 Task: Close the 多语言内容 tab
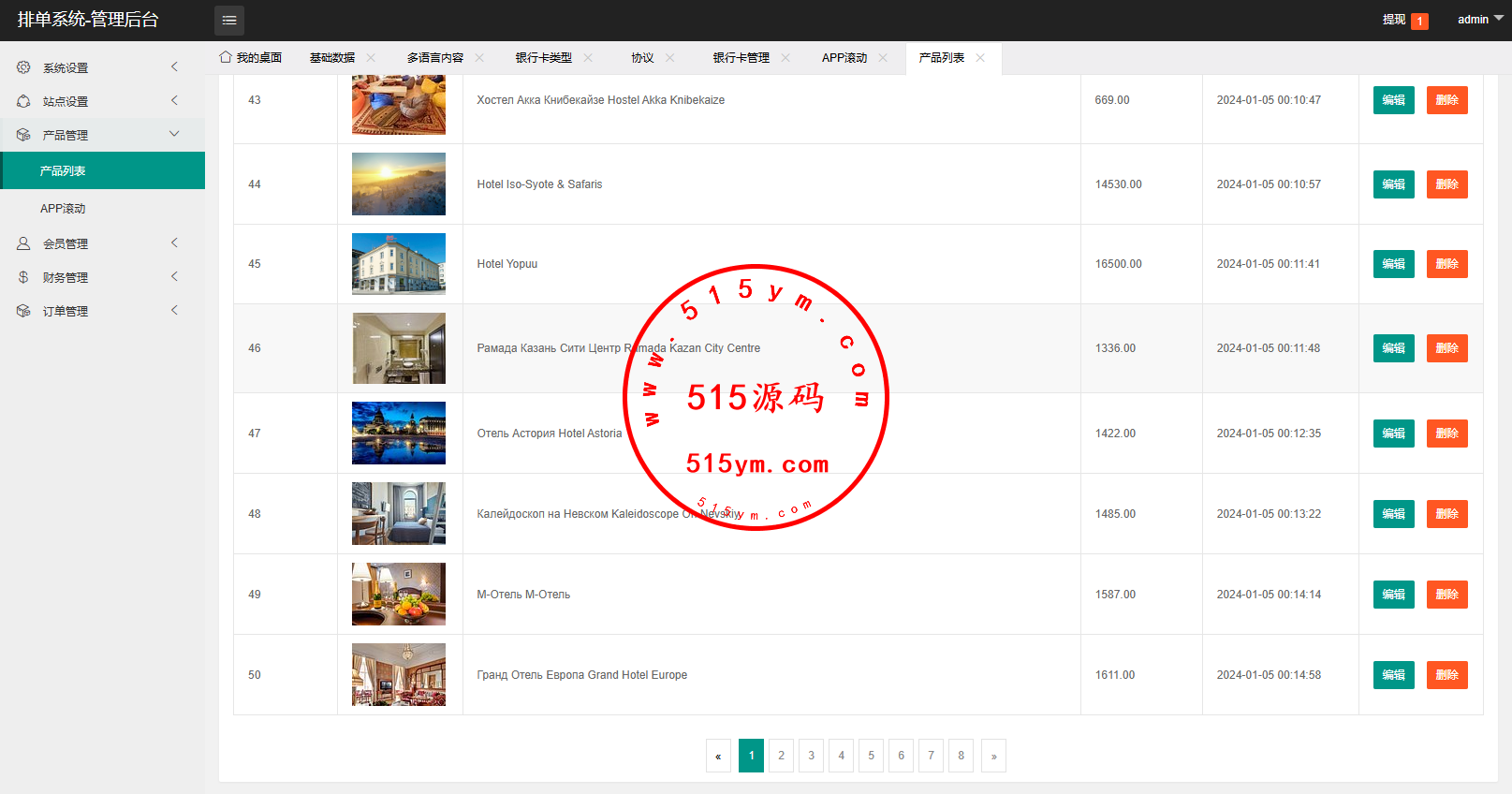pos(479,58)
